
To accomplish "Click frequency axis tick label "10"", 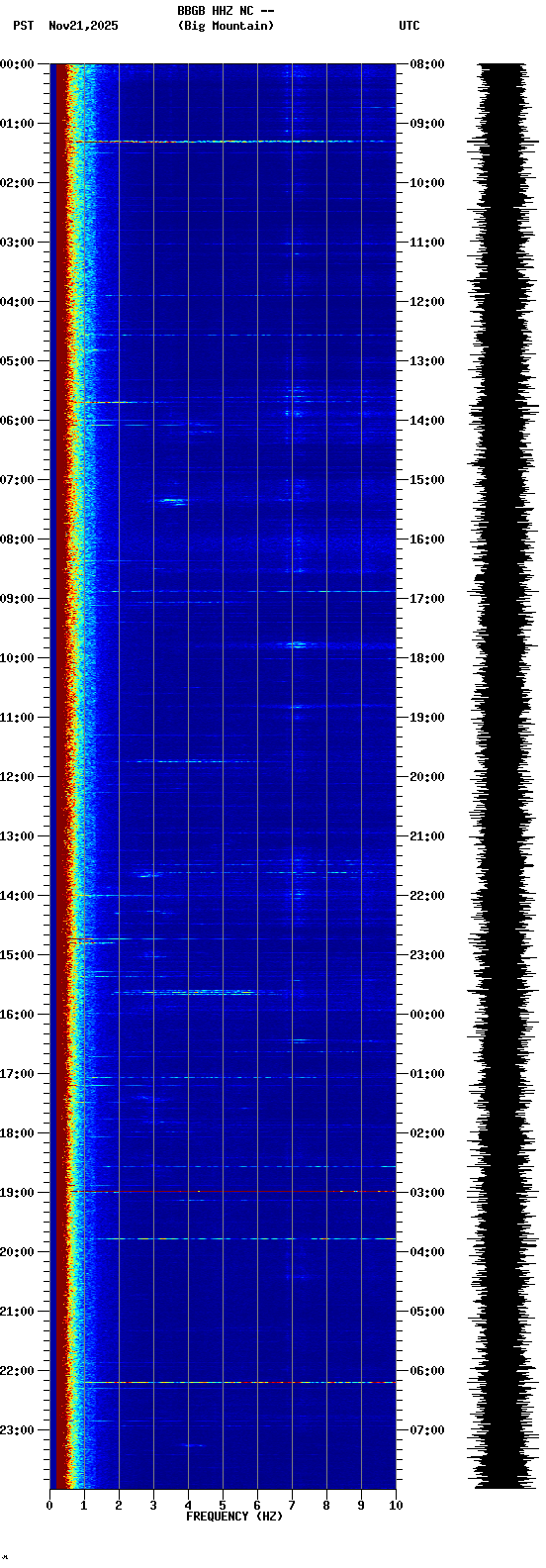I will [x=396, y=1507].
